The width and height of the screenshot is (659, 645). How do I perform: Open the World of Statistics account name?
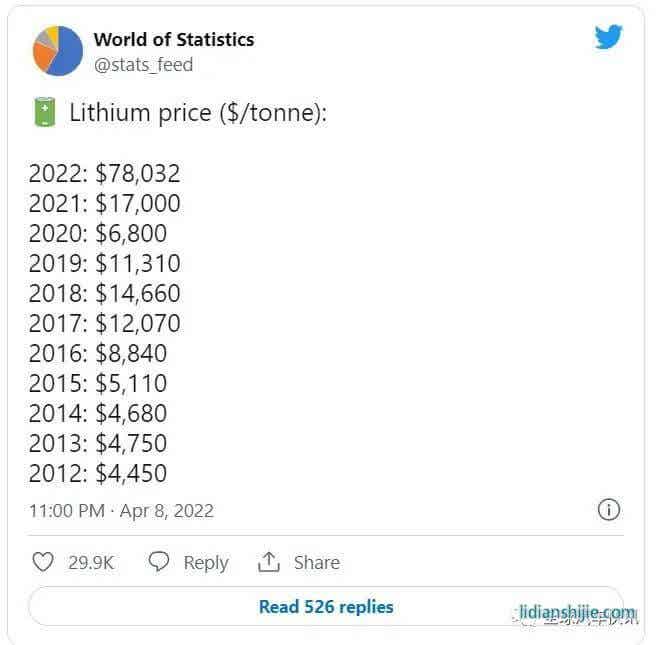click(174, 40)
